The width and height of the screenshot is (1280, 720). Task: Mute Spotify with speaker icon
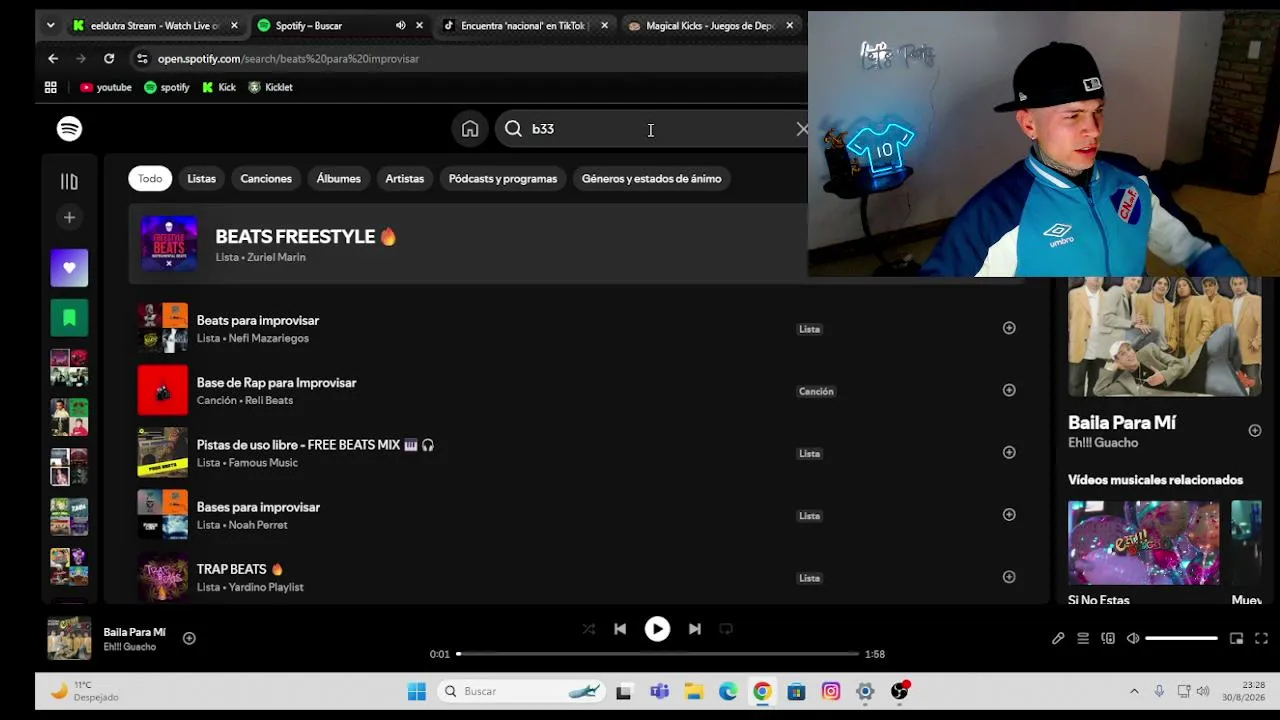coord(1133,638)
